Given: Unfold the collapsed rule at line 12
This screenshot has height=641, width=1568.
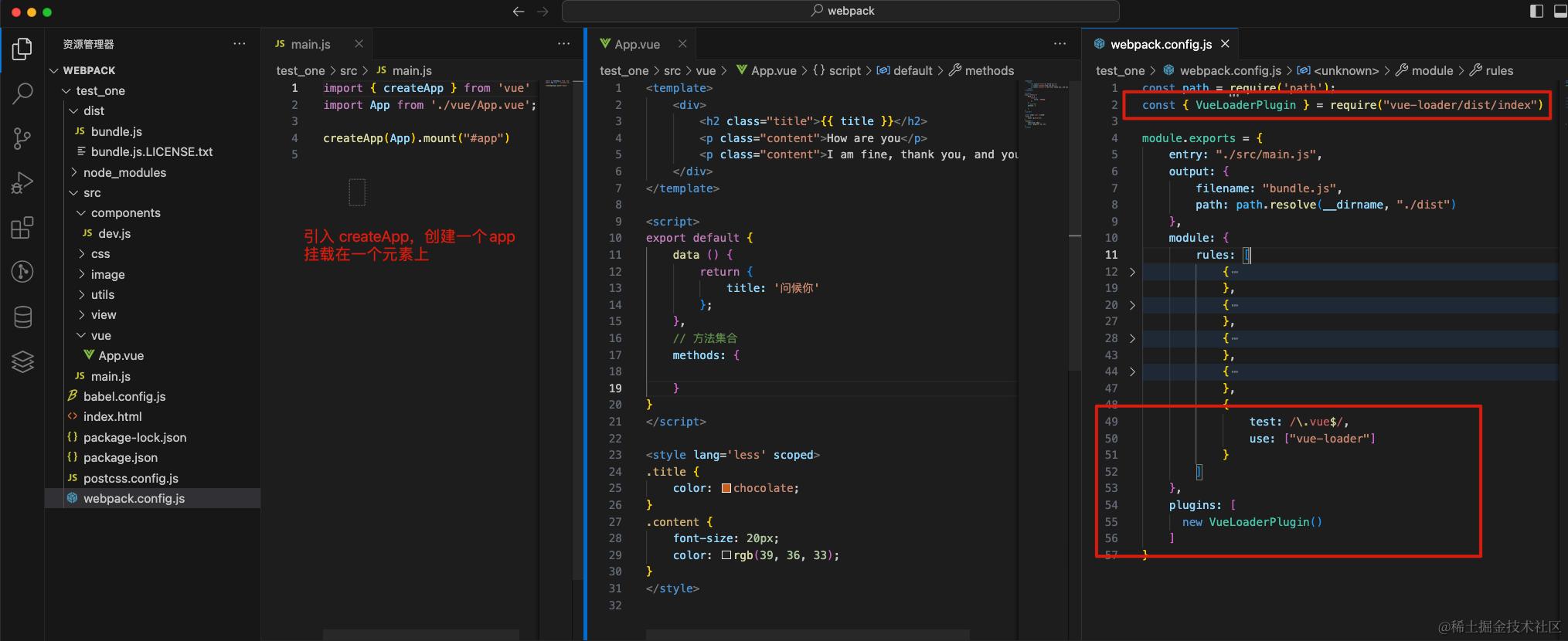Looking at the screenshot, I should click(1132, 272).
